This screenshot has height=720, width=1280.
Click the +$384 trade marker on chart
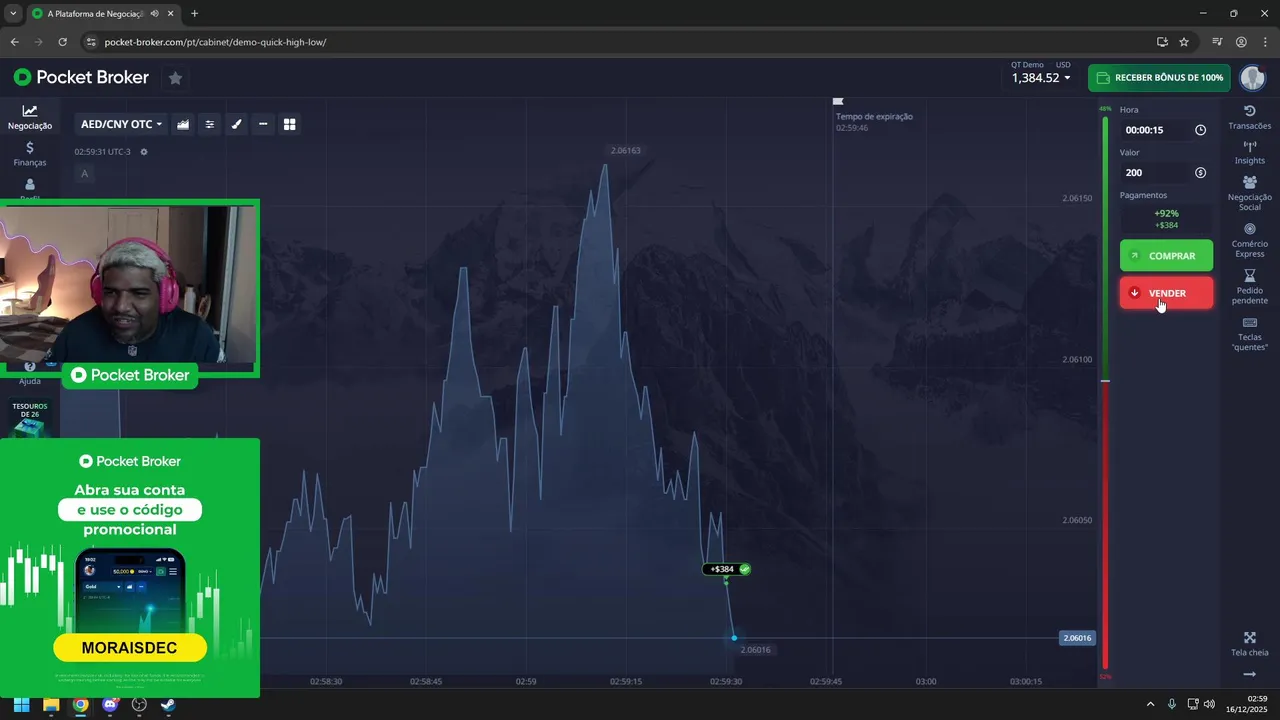tap(727, 569)
